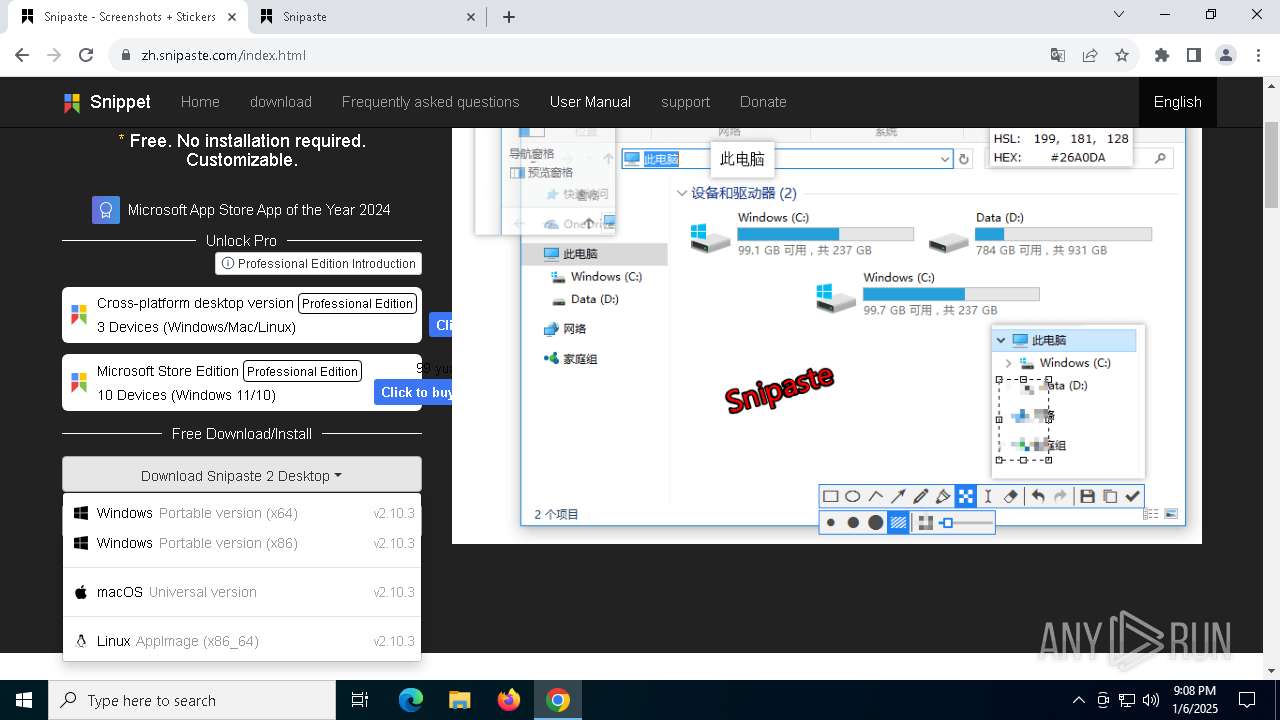This screenshot has height=720, width=1280.
Task: Open the Cross-platform desktop version card
Action: pos(242,315)
